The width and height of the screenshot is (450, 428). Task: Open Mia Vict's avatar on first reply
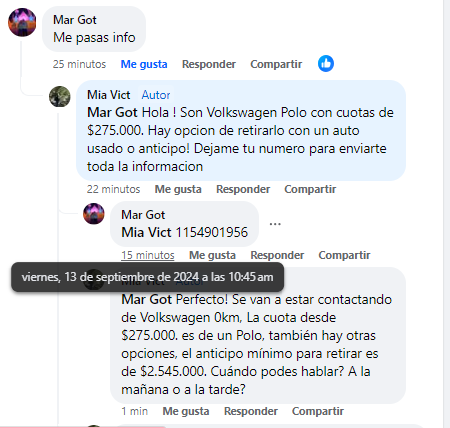pyautogui.click(x=60, y=96)
